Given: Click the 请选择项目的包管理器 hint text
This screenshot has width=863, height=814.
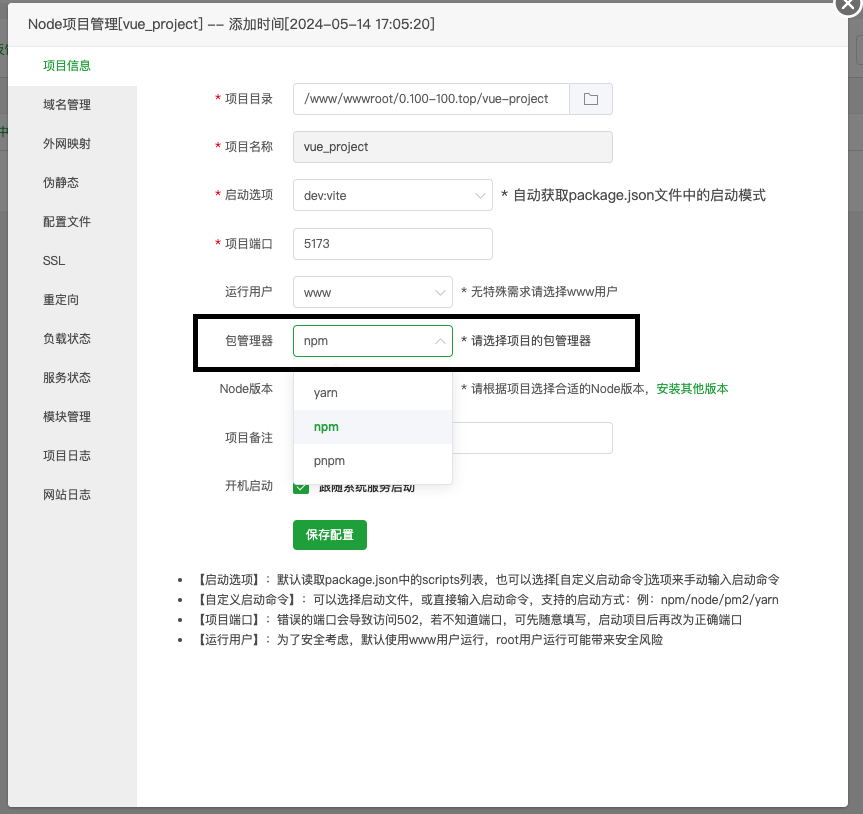Looking at the screenshot, I should pyautogui.click(x=526, y=341).
